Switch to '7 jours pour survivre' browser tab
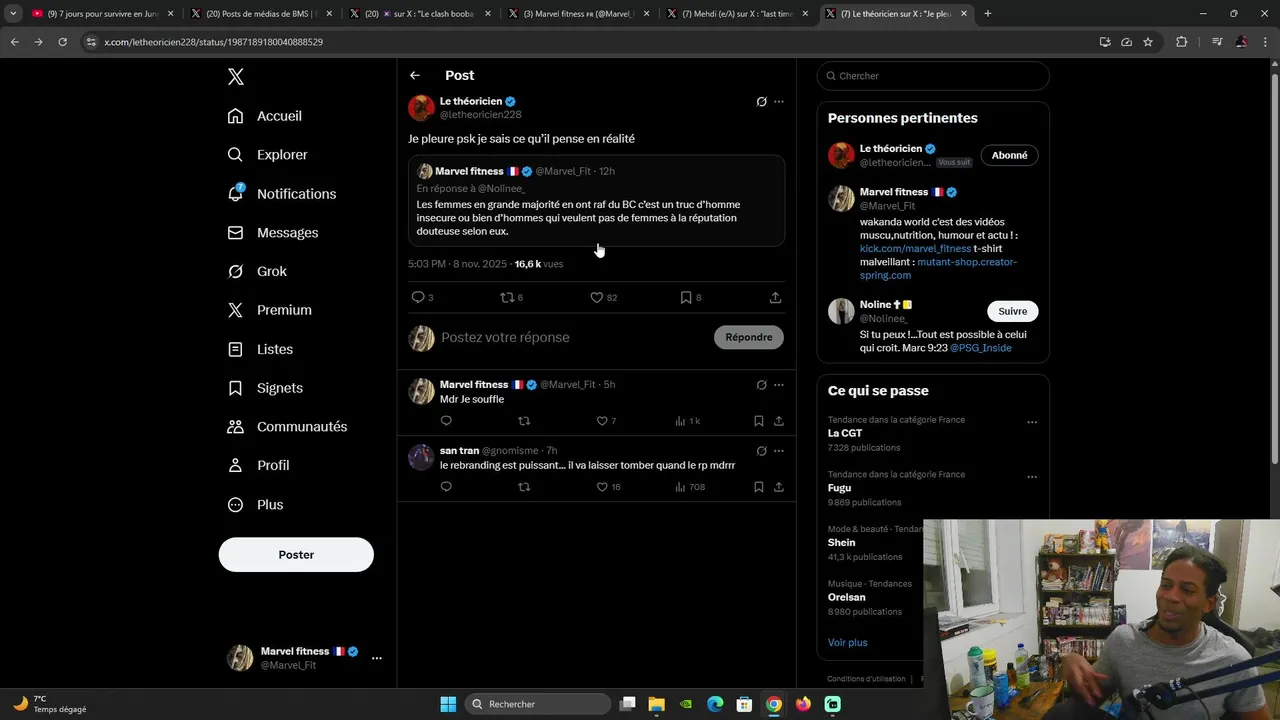 [100, 14]
